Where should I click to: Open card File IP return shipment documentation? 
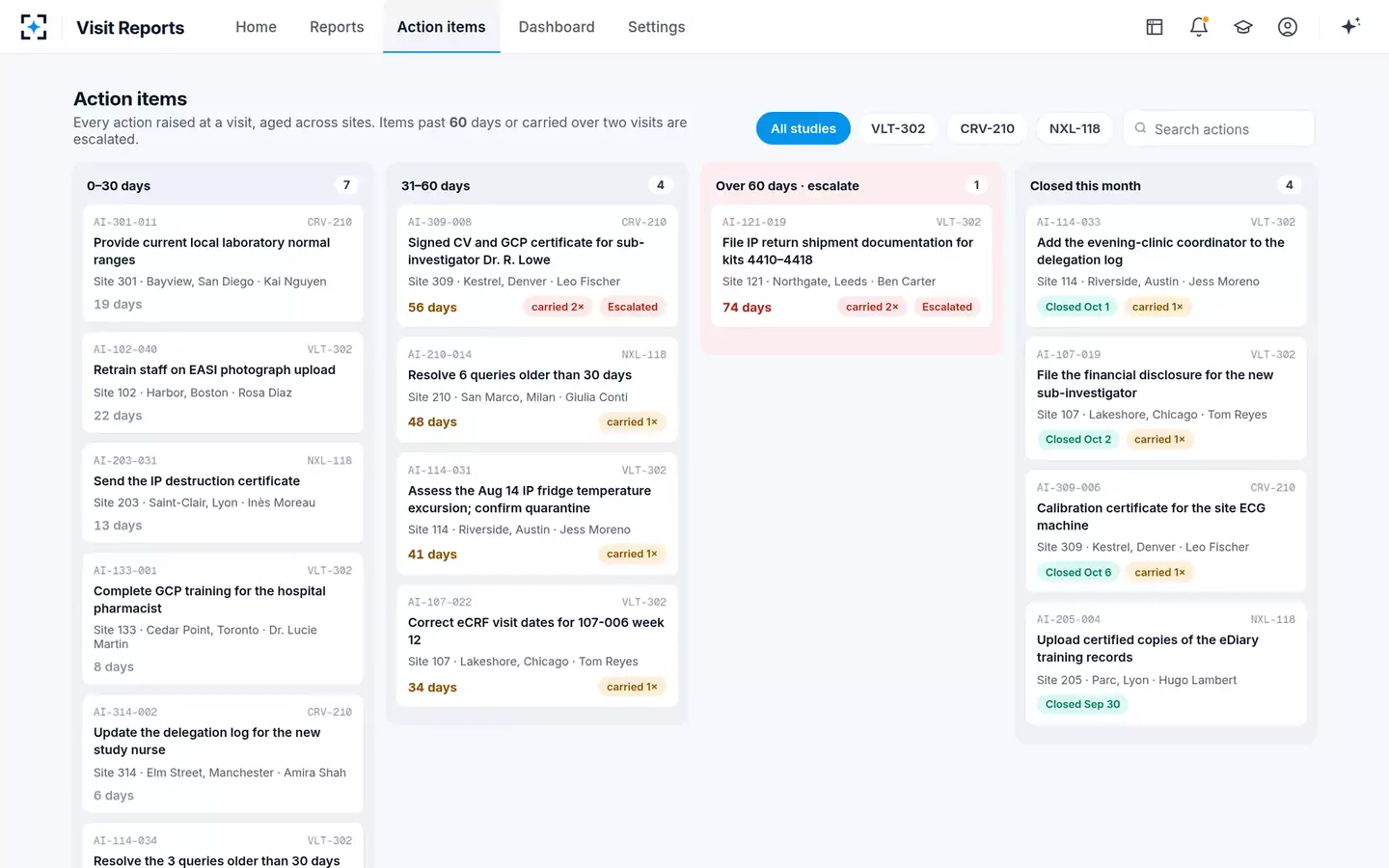click(x=852, y=265)
